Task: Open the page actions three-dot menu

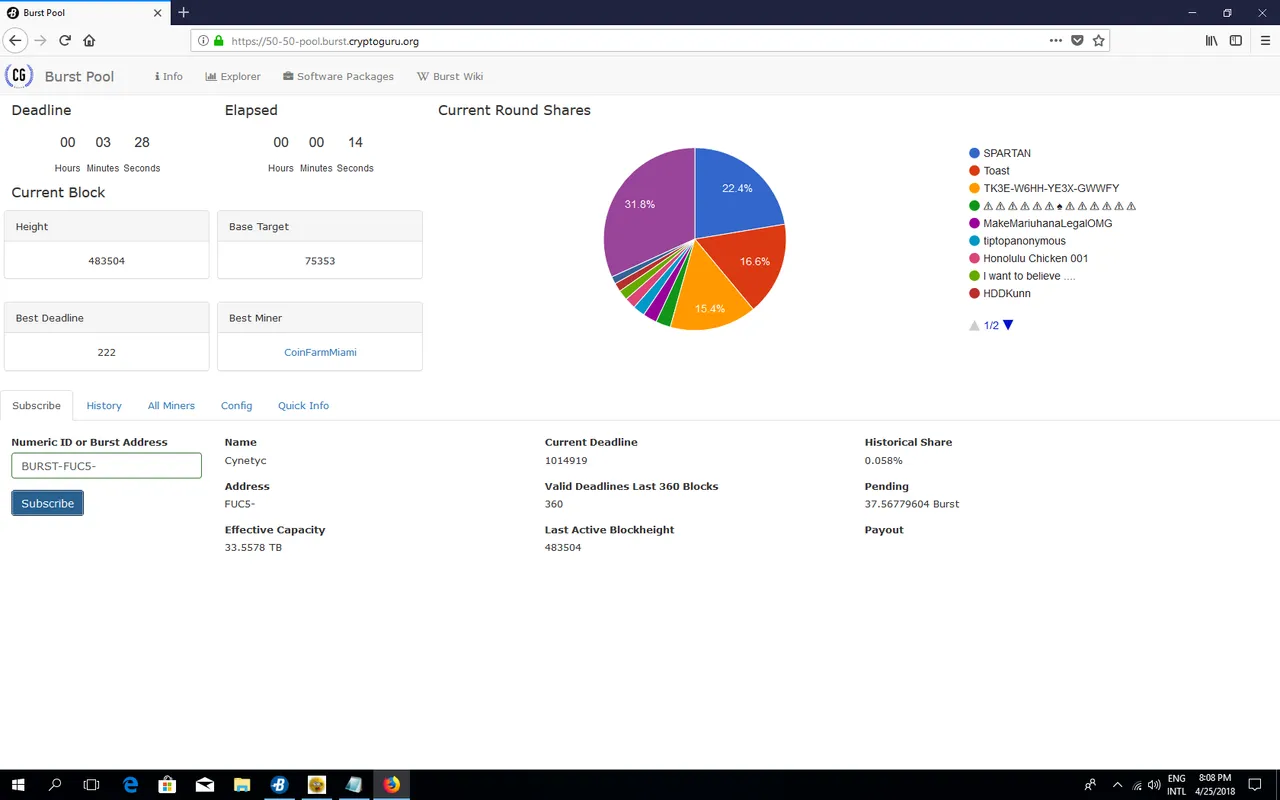Action: point(1056,41)
